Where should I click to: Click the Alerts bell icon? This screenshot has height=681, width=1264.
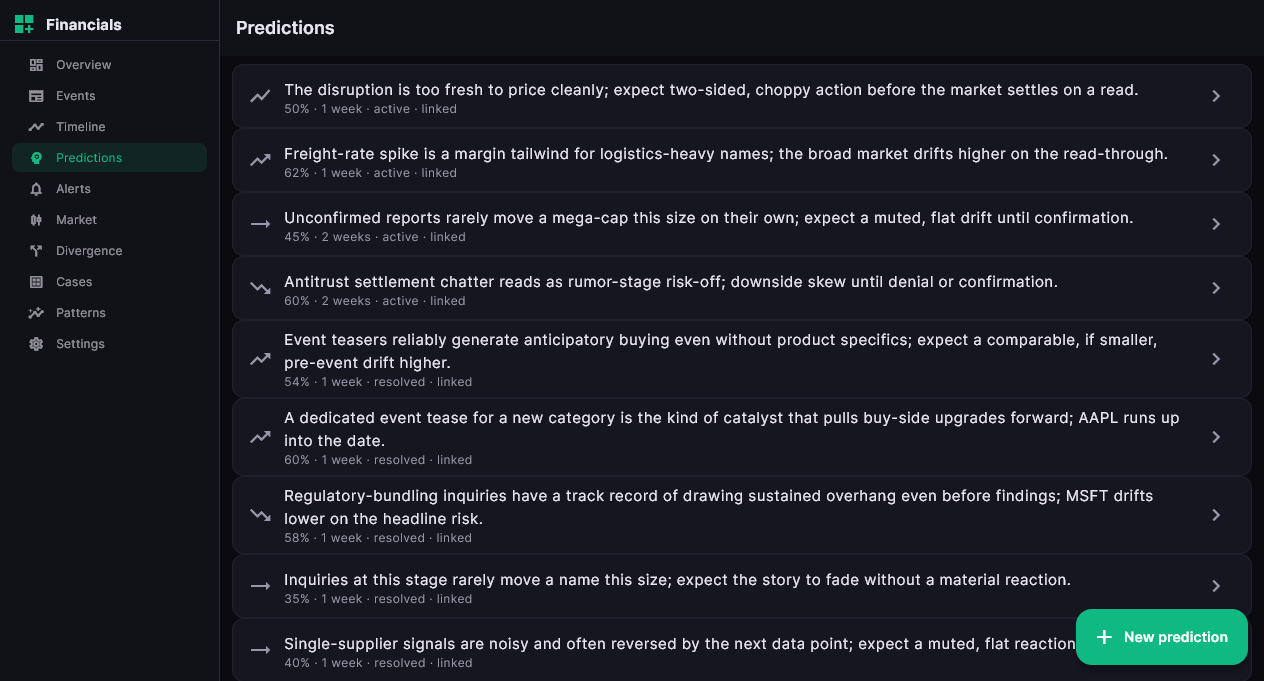click(x=36, y=189)
